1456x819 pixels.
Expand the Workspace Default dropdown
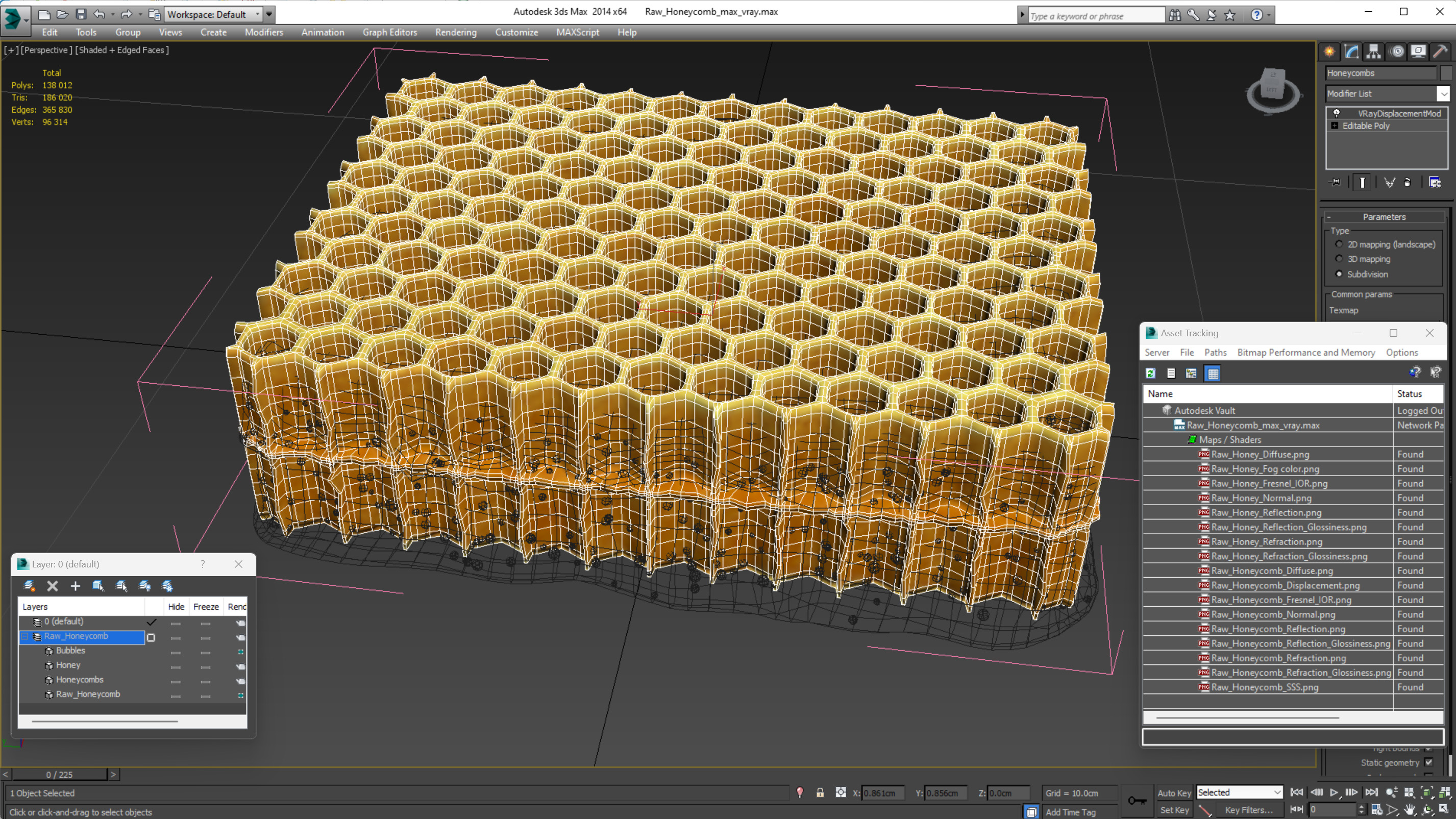(x=258, y=14)
